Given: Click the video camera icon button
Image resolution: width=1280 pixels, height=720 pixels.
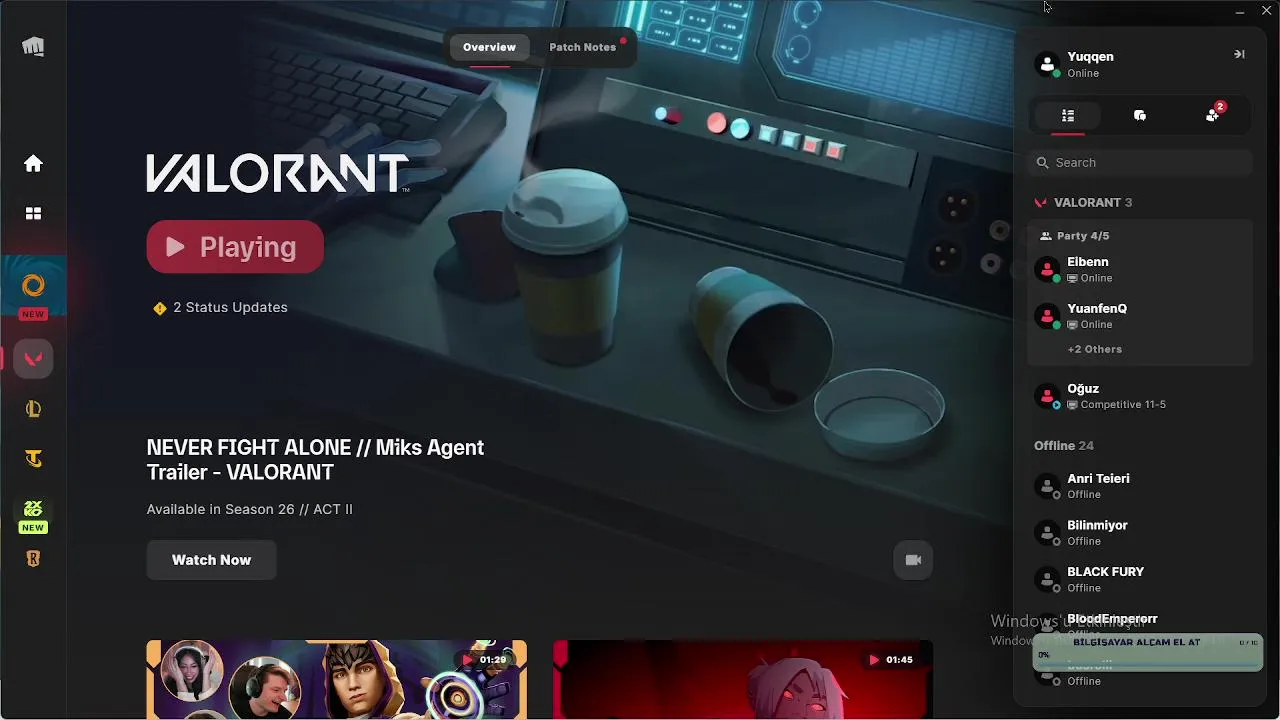Looking at the screenshot, I should click(913, 560).
